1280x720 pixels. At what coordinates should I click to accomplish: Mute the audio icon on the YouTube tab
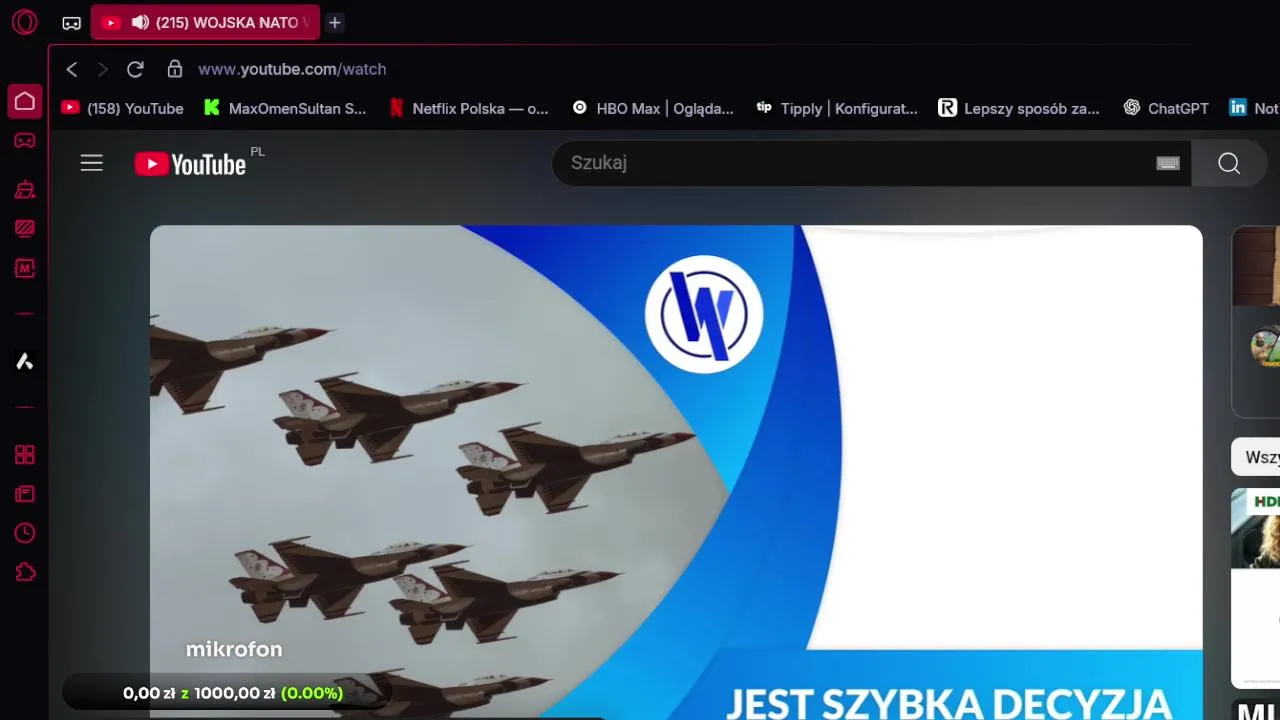tap(140, 22)
